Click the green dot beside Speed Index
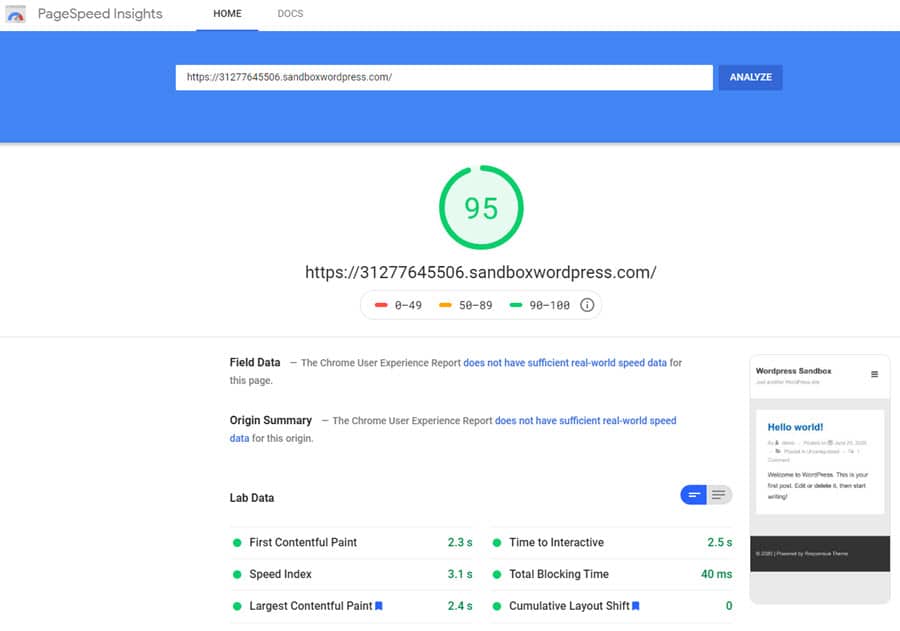The image size is (900, 631). tap(237, 574)
